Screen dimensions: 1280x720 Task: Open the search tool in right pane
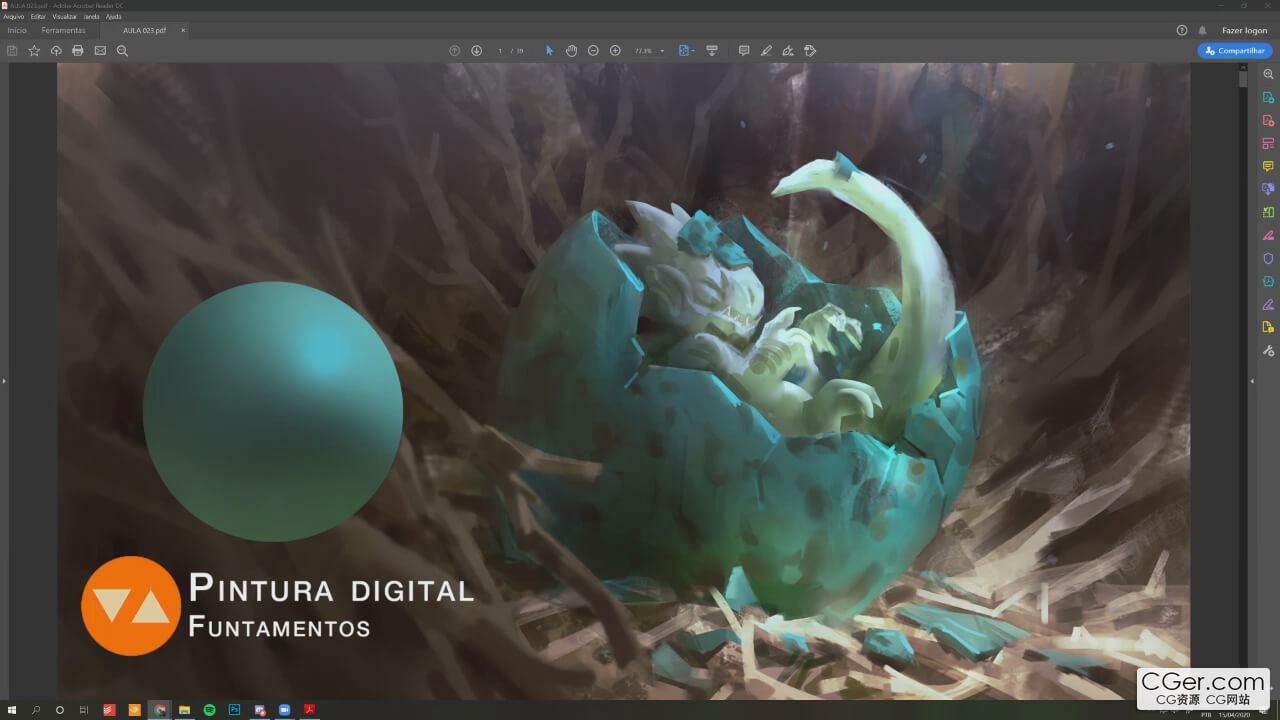1268,75
